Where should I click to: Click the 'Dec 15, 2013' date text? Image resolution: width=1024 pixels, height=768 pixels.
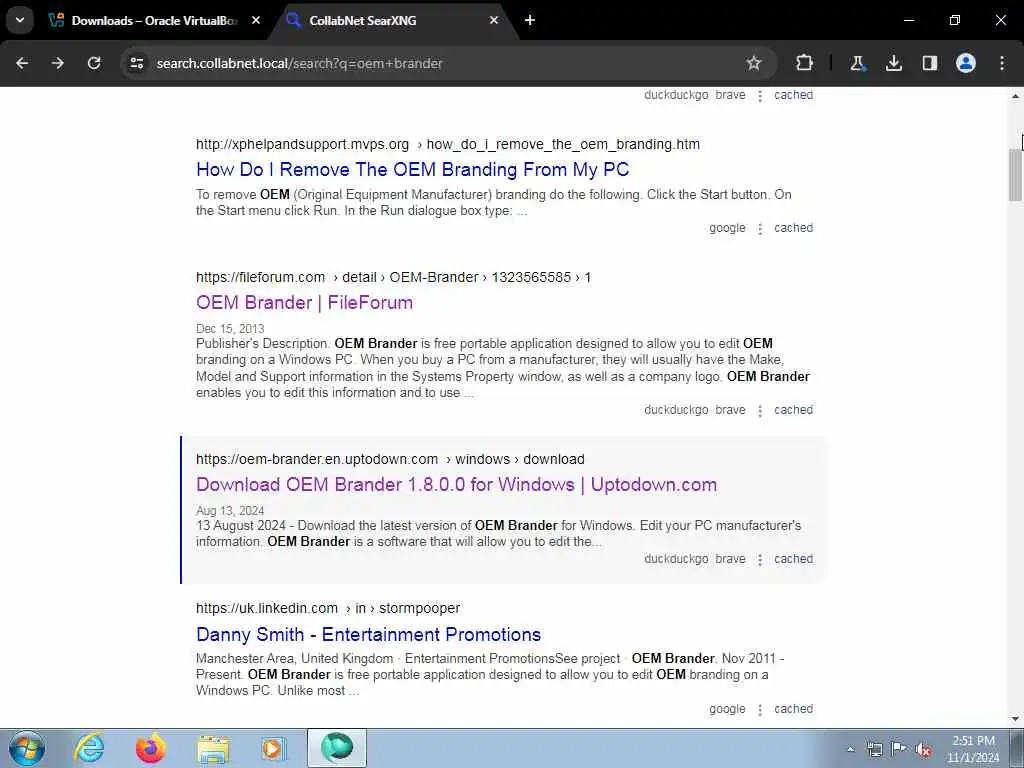230,328
